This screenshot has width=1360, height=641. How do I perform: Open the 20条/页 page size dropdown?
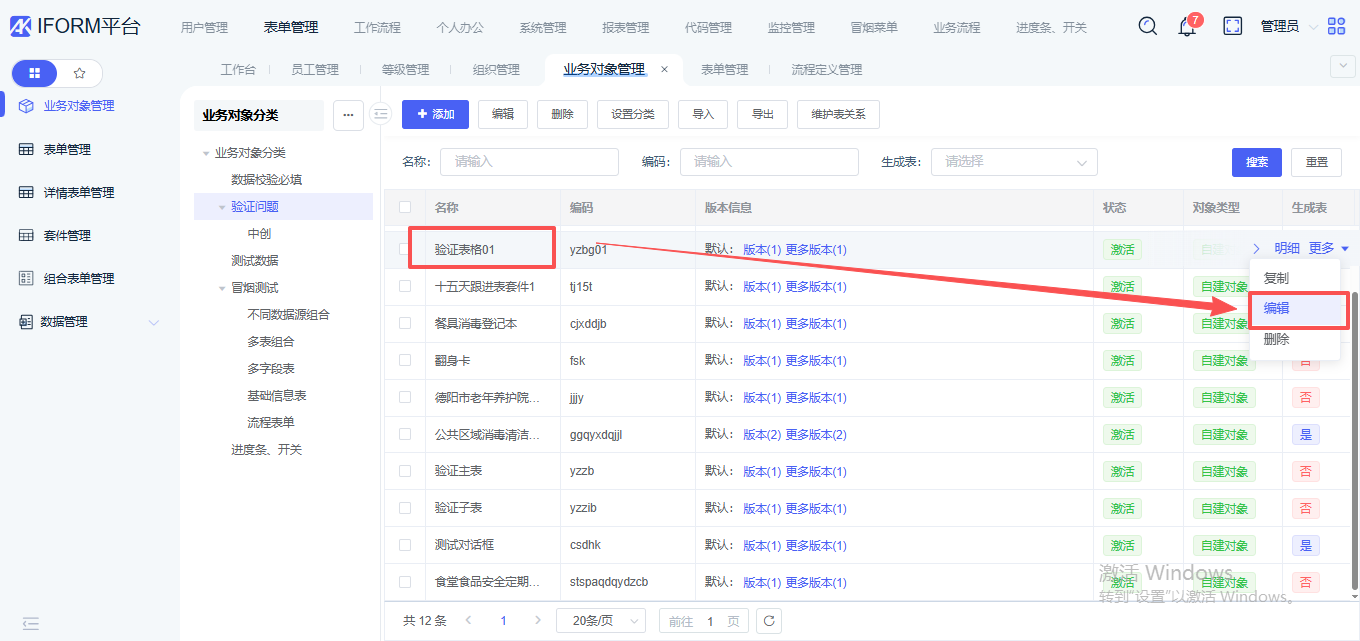point(600,621)
